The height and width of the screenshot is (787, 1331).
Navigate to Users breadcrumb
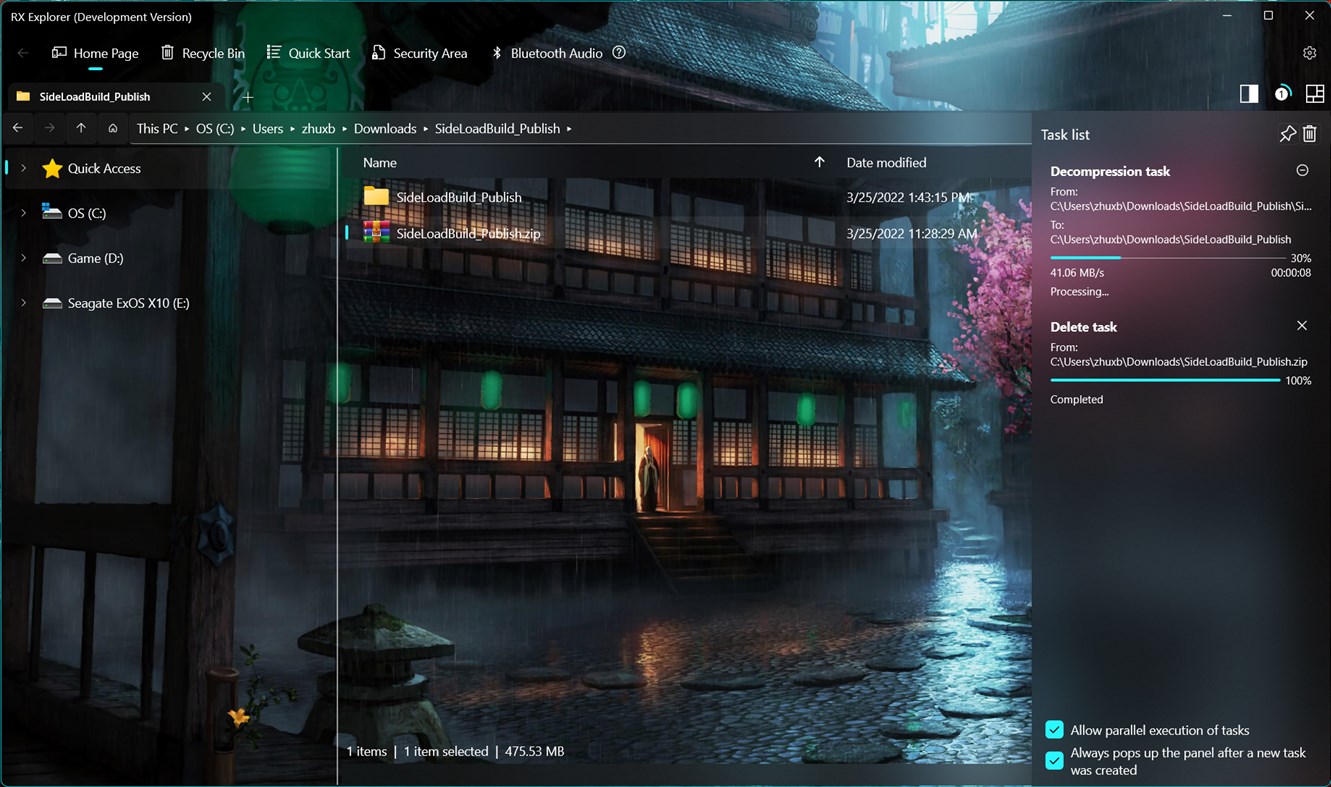pyautogui.click(x=268, y=128)
